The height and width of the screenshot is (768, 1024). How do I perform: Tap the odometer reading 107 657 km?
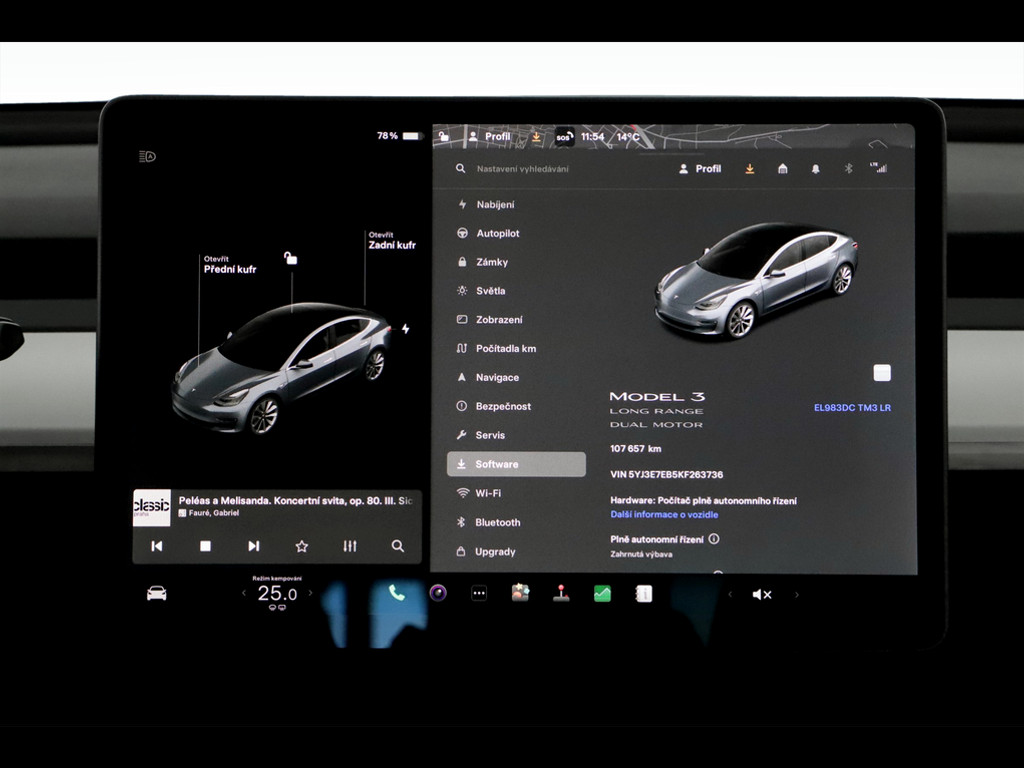pyautogui.click(x=635, y=449)
